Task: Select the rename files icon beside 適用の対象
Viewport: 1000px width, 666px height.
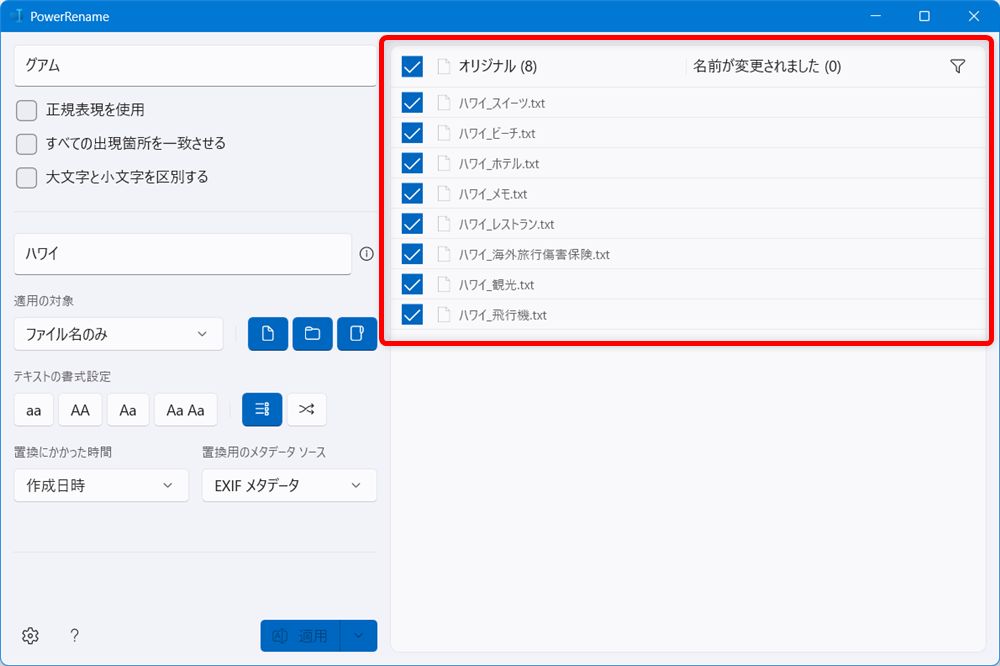Action: [x=267, y=333]
